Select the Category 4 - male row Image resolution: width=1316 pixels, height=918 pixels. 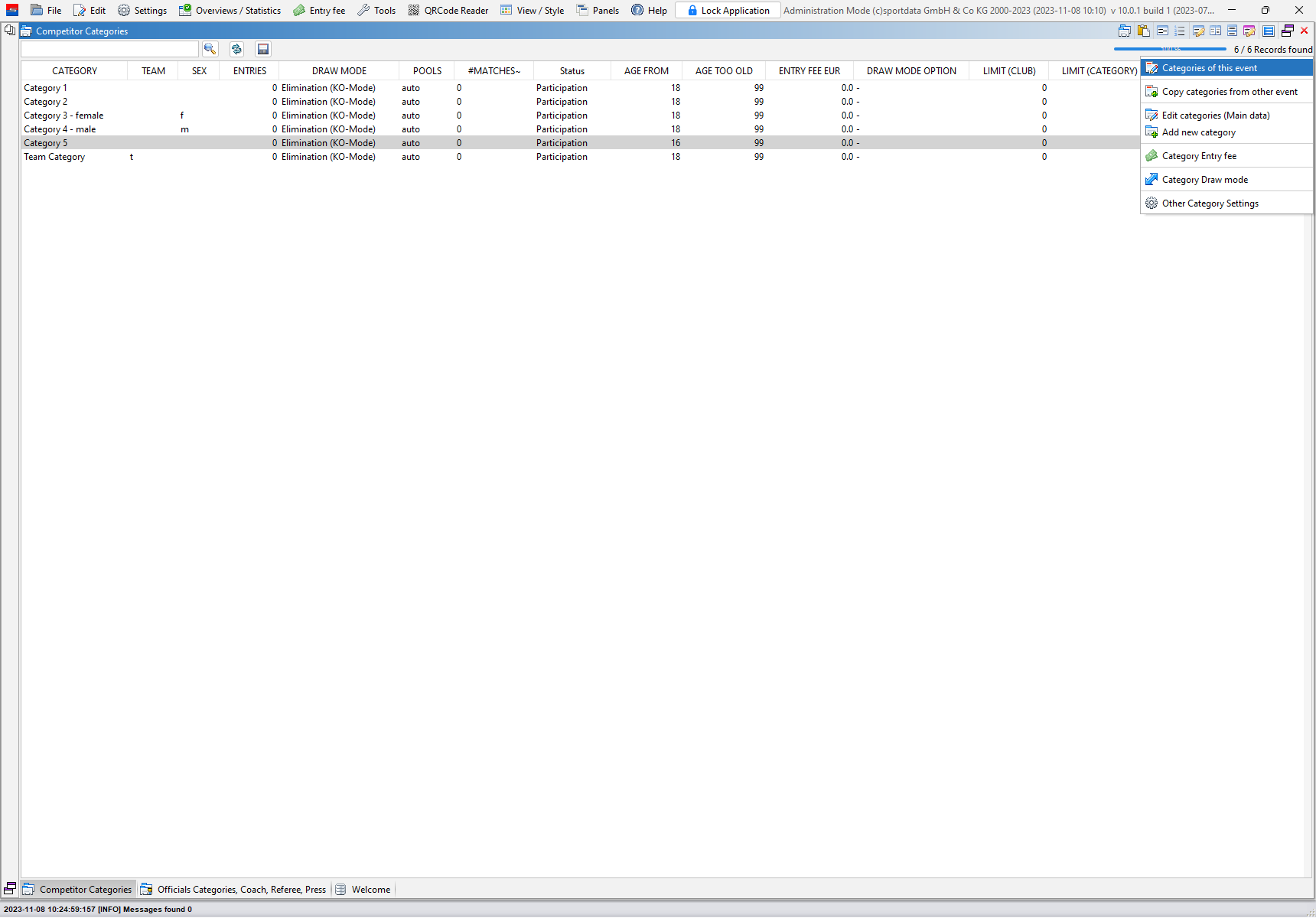pyautogui.click(x=580, y=129)
